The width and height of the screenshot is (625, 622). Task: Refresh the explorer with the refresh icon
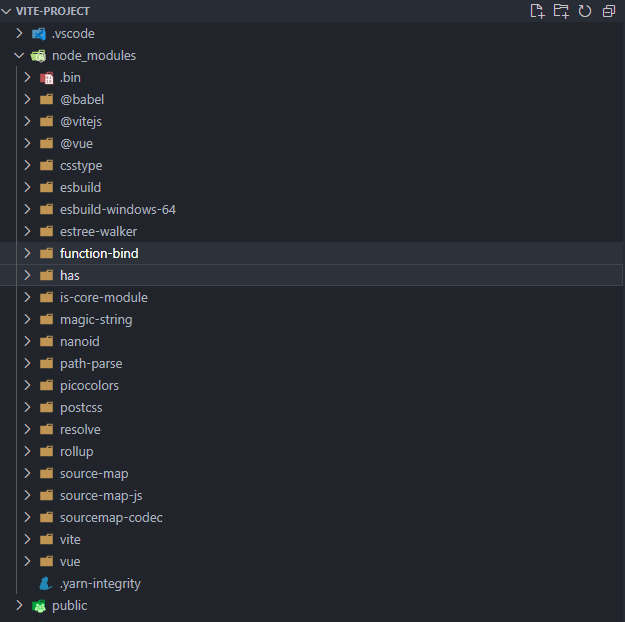(585, 11)
